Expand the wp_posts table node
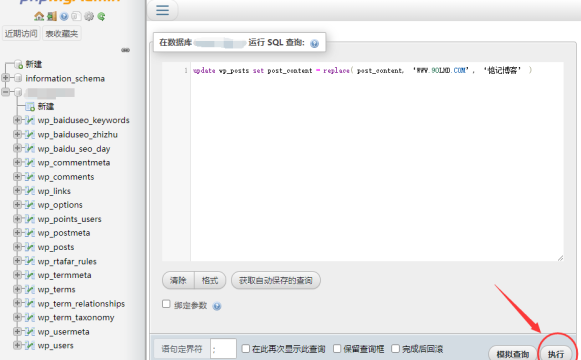The height and width of the screenshot is (360, 581). click(17, 246)
